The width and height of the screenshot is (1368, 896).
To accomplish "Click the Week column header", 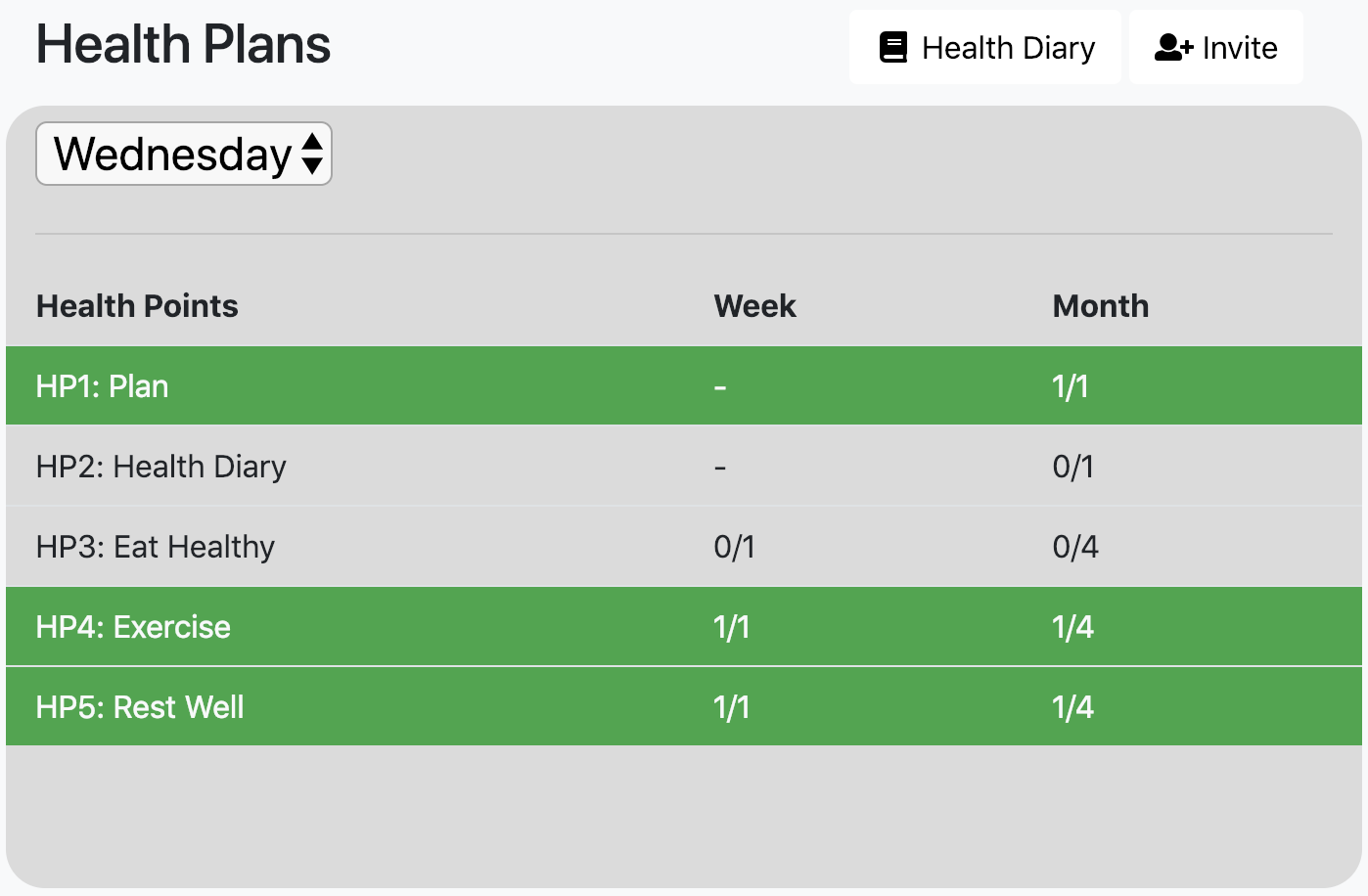I will tap(754, 306).
